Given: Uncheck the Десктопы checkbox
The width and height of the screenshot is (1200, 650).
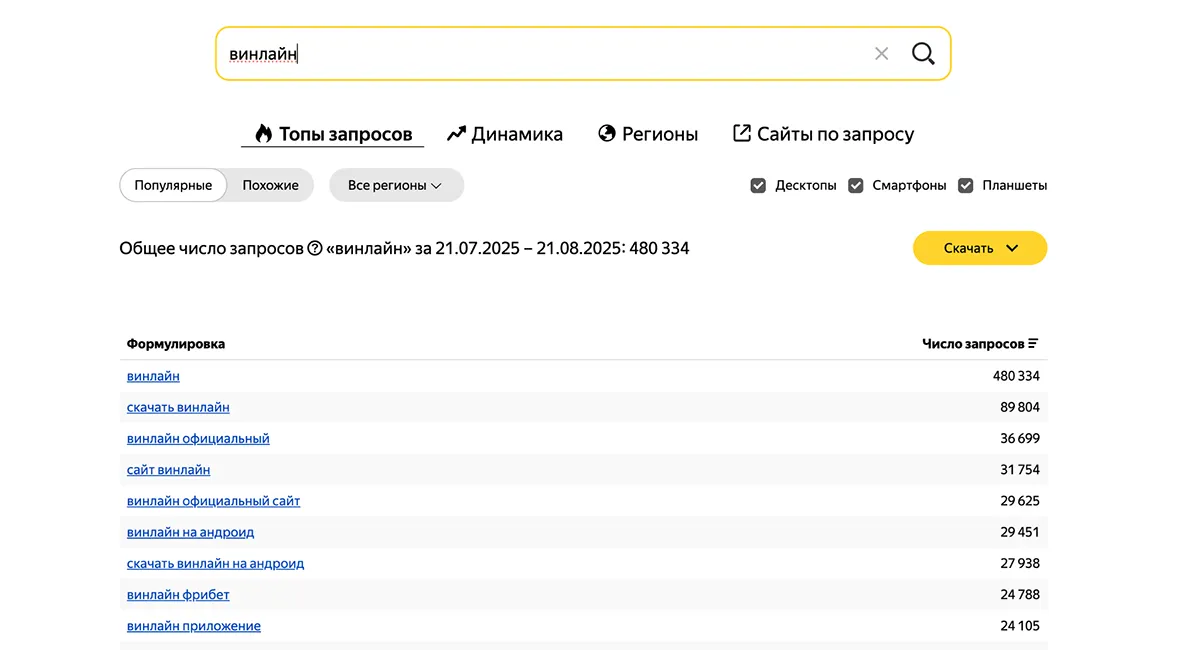Looking at the screenshot, I should (758, 186).
